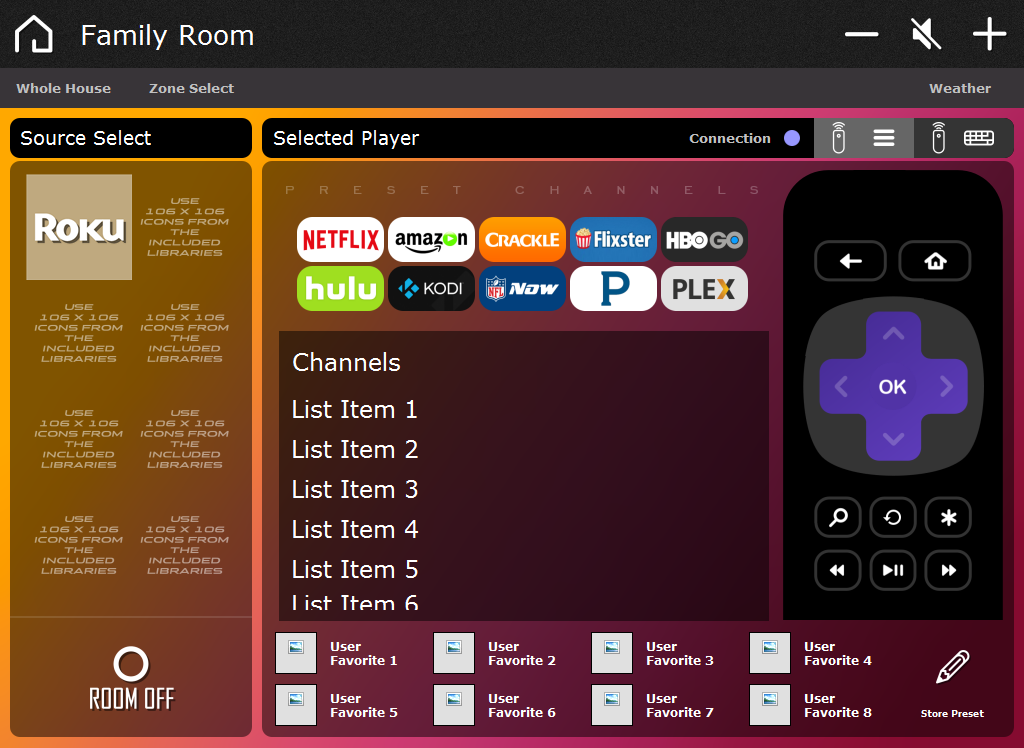Image resolution: width=1024 pixels, height=748 pixels.
Task: Toggle the mute speaker icon
Action: click(926, 34)
